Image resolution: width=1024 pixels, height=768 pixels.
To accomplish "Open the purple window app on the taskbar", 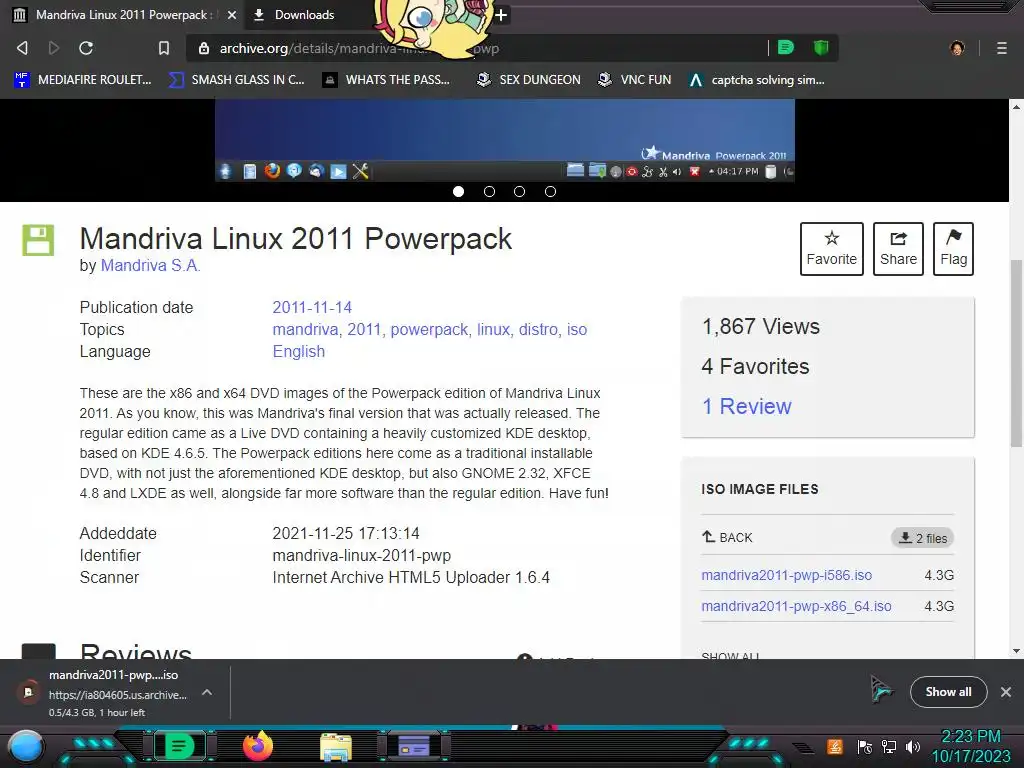I will pyautogui.click(x=414, y=746).
